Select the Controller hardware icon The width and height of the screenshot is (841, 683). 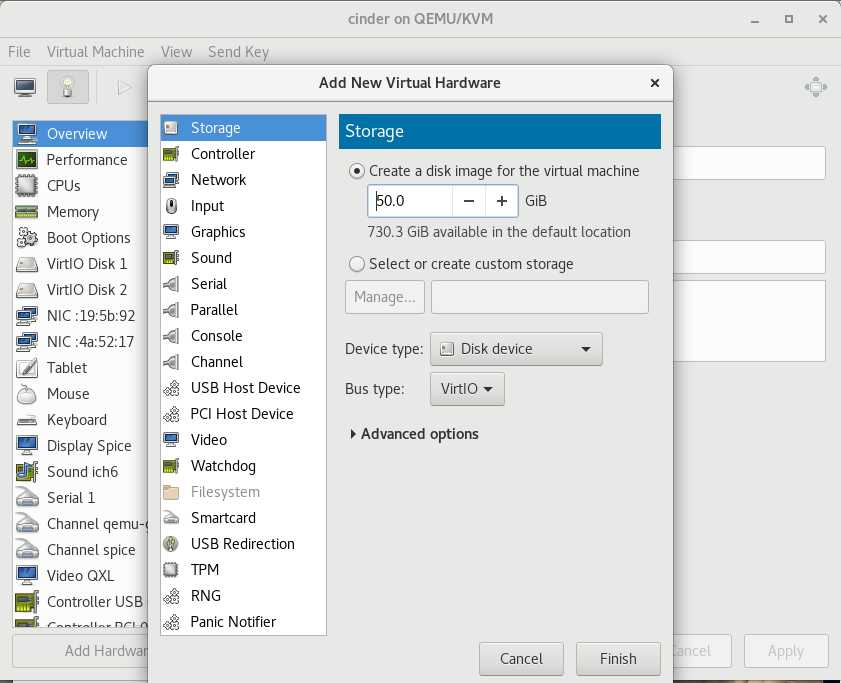(x=172, y=154)
